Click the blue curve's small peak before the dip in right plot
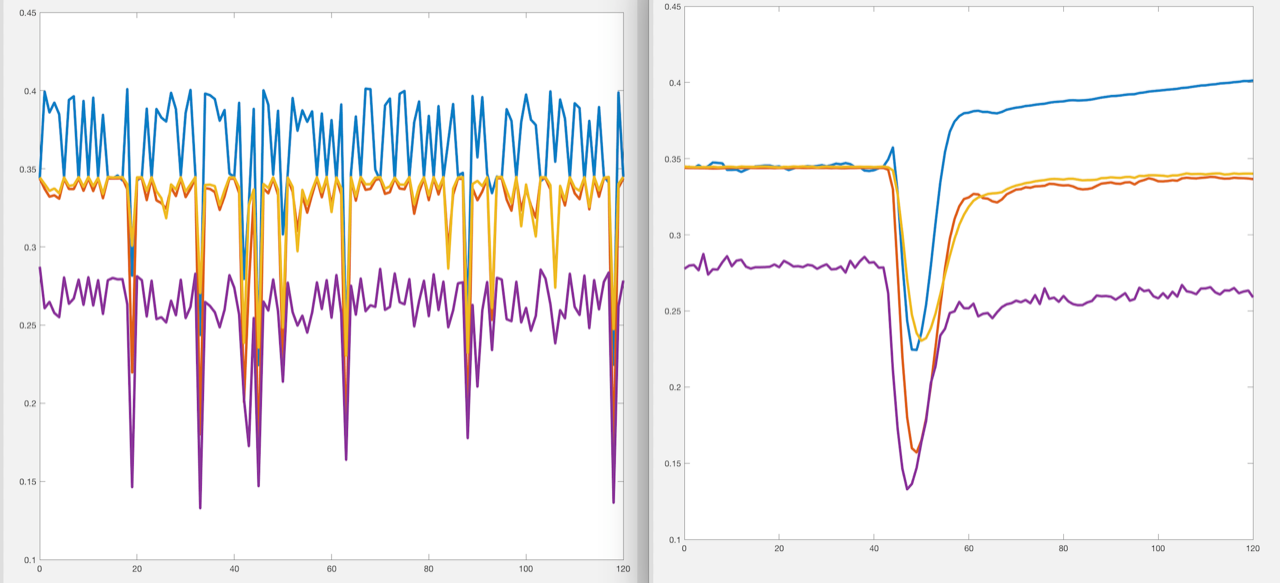This screenshot has width=1280, height=583. coord(892,148)
